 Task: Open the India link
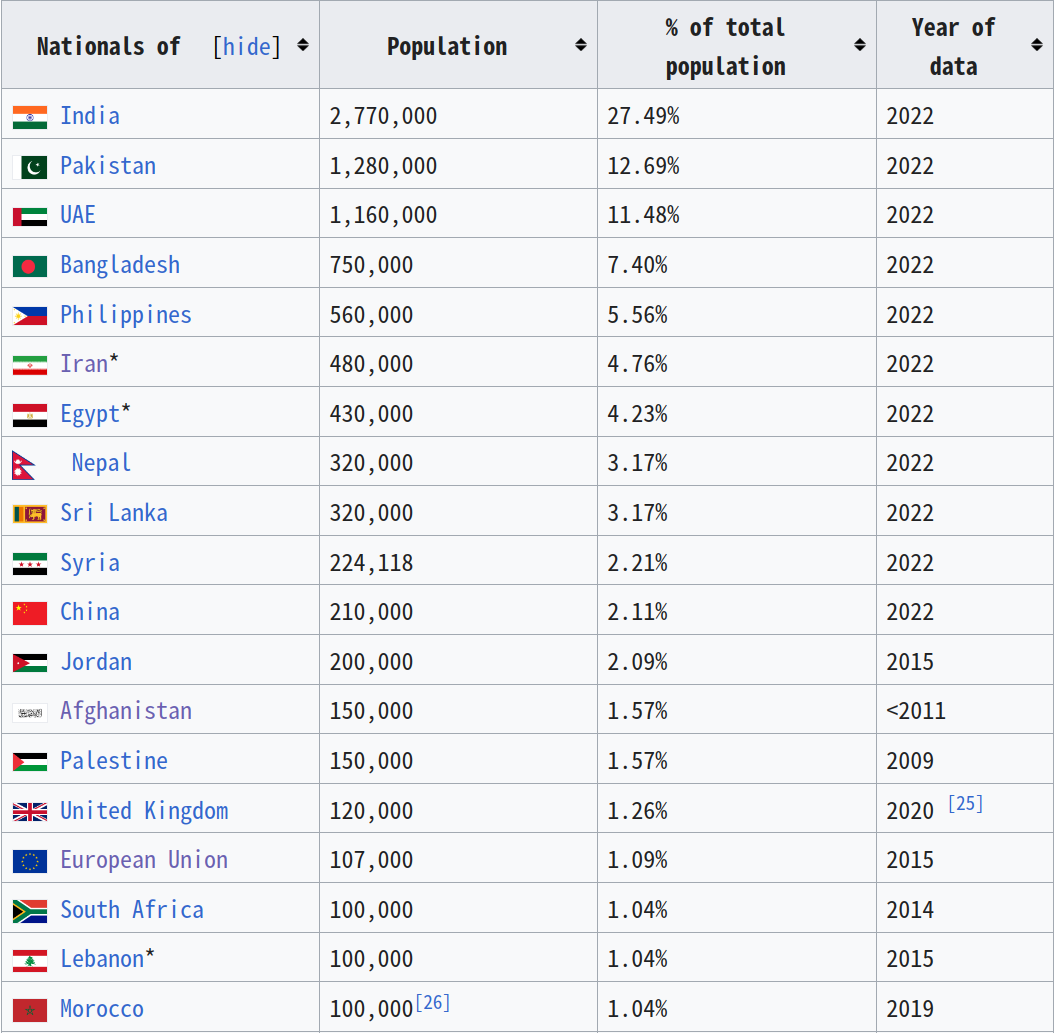(90, 116)
